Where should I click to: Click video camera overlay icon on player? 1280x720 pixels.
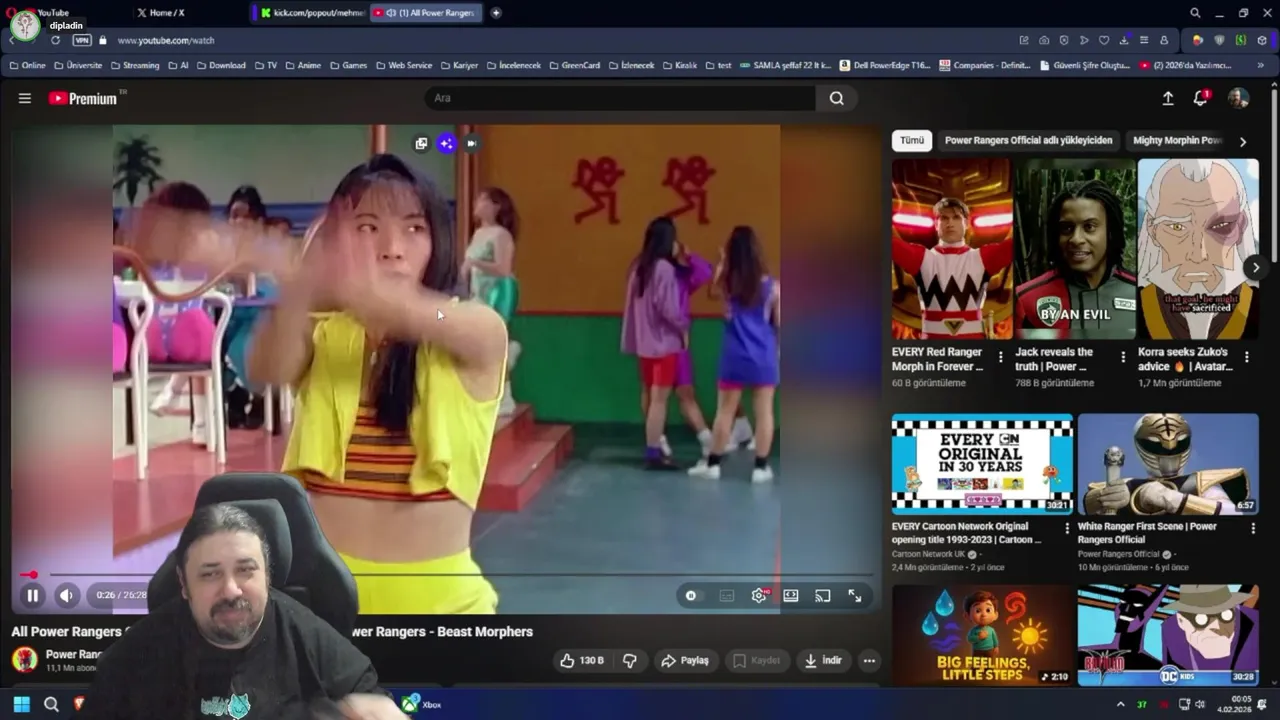point(471,144)
